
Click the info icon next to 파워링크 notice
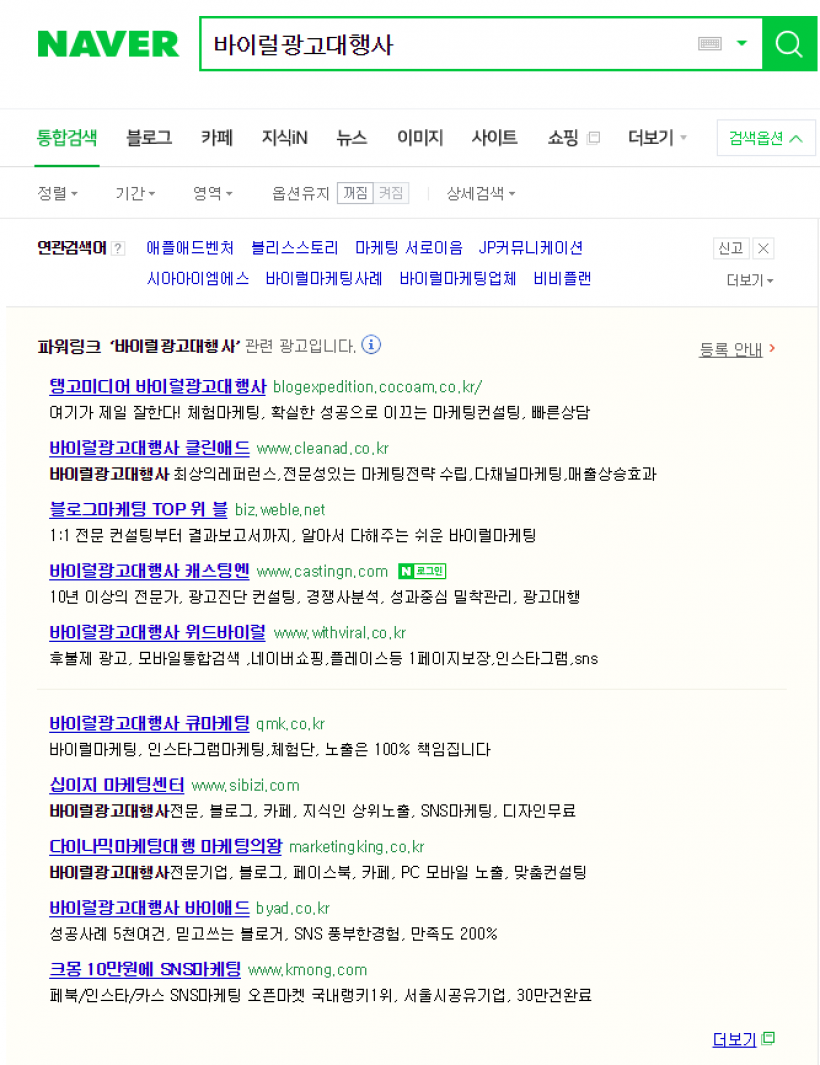coord(371,345)
